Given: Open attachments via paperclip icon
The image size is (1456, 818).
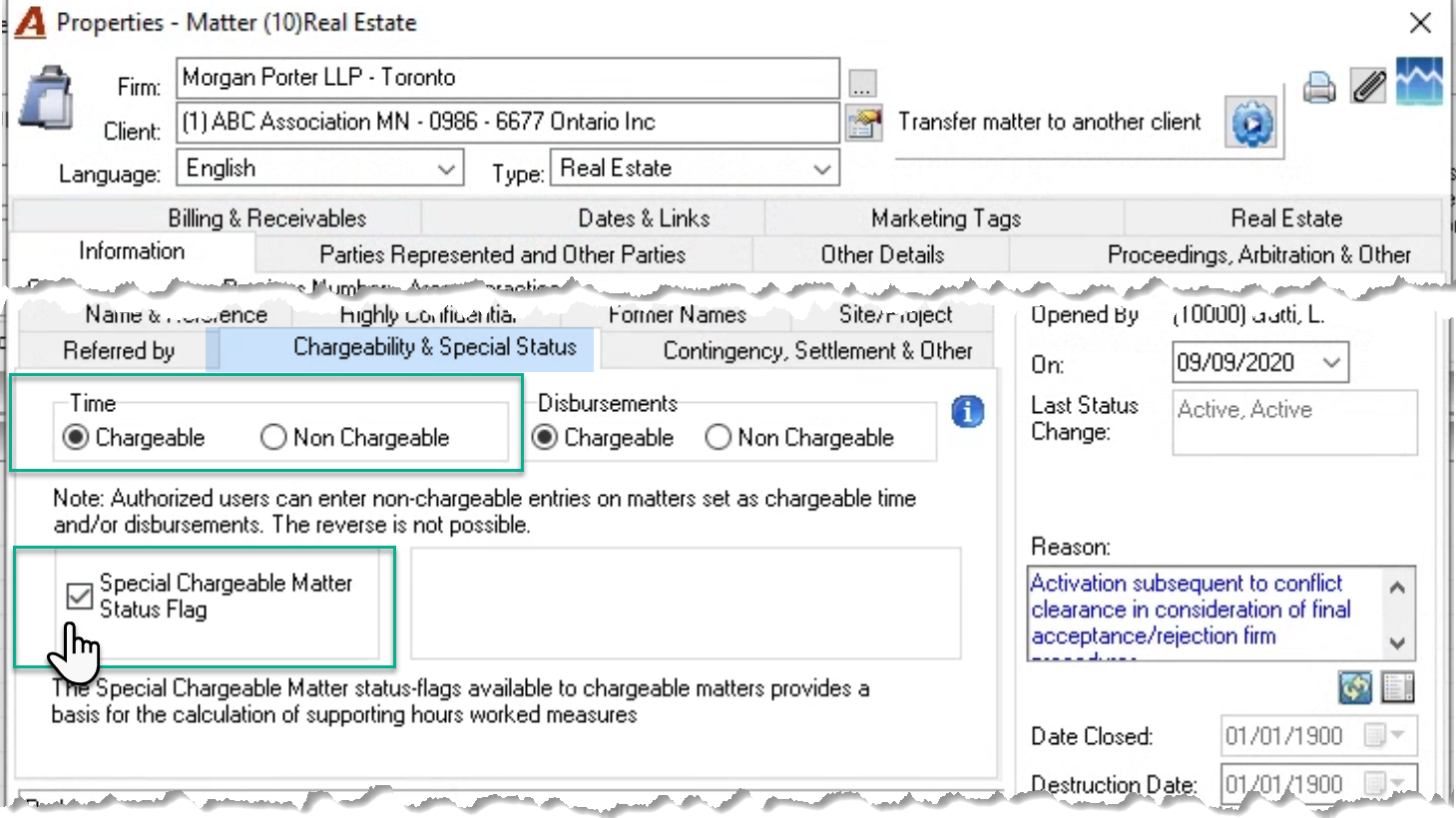Looking at the screenshot, I should click(1369, 86).
